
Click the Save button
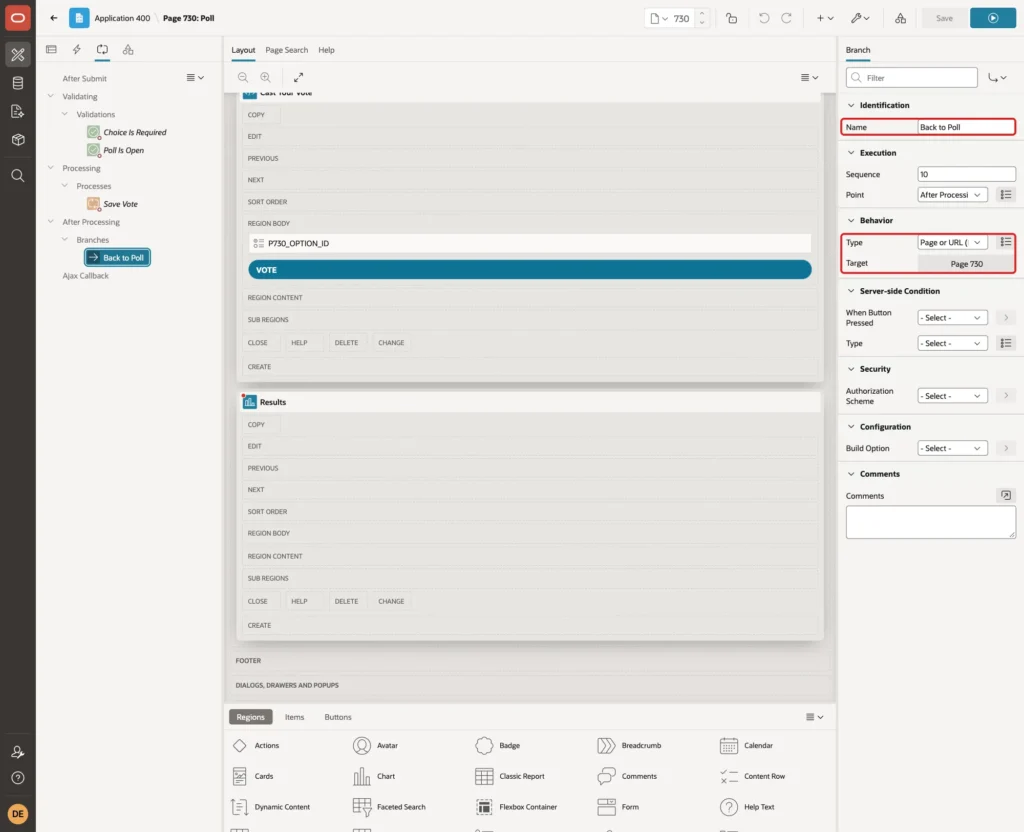click(x=944, y=18)
